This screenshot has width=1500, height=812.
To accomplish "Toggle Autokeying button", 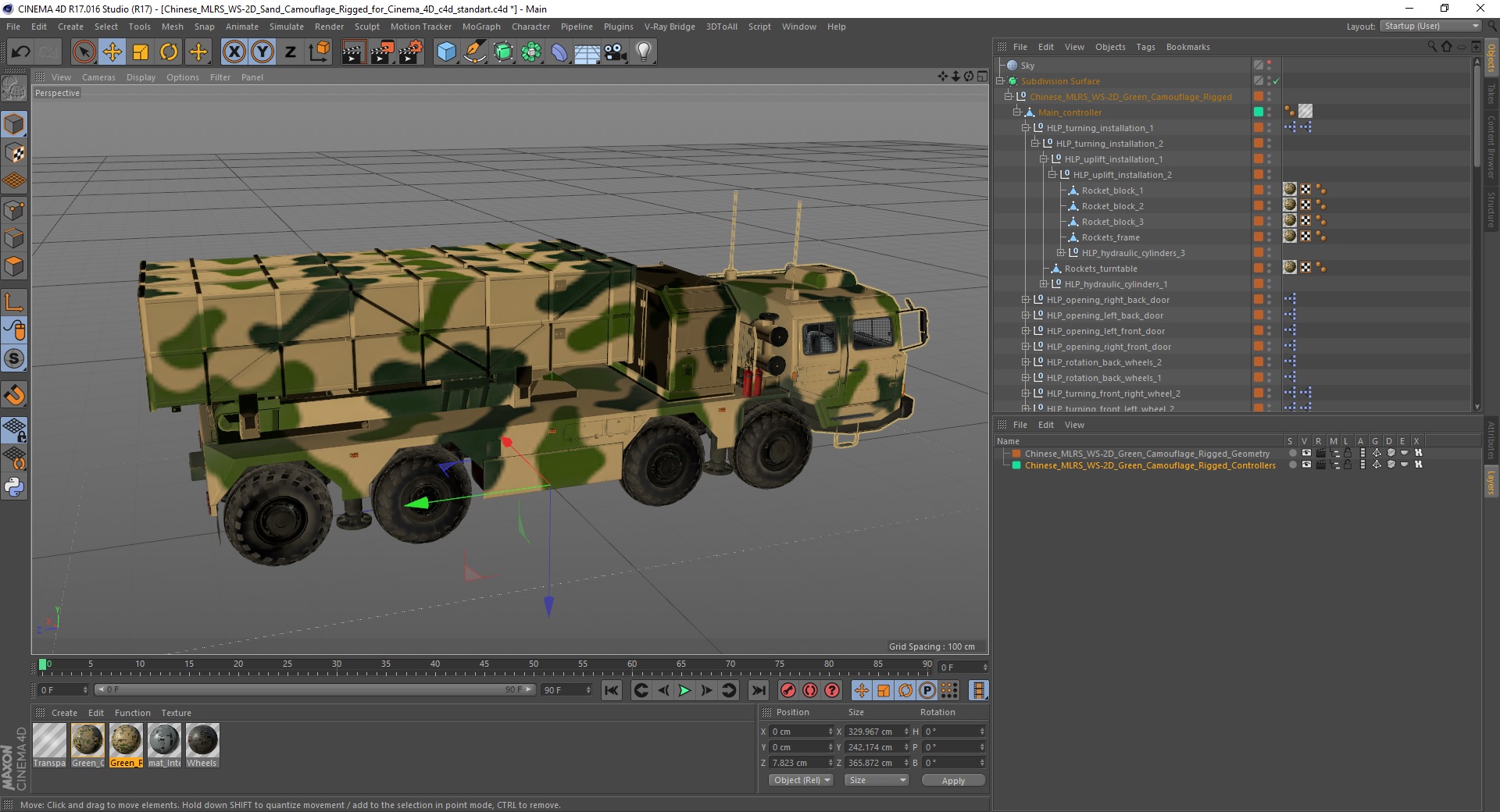I will coord(810,690).
